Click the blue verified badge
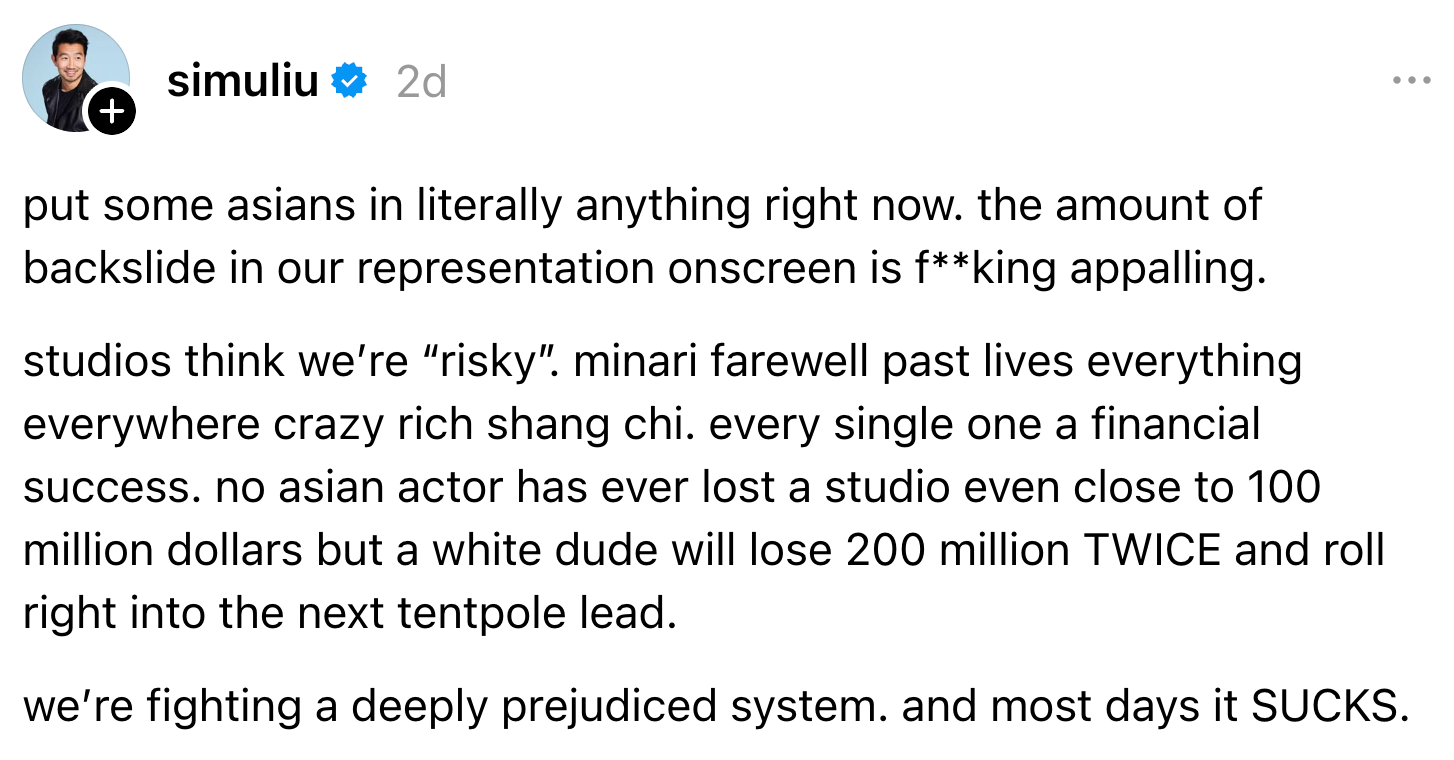 [x=349, y=81]
